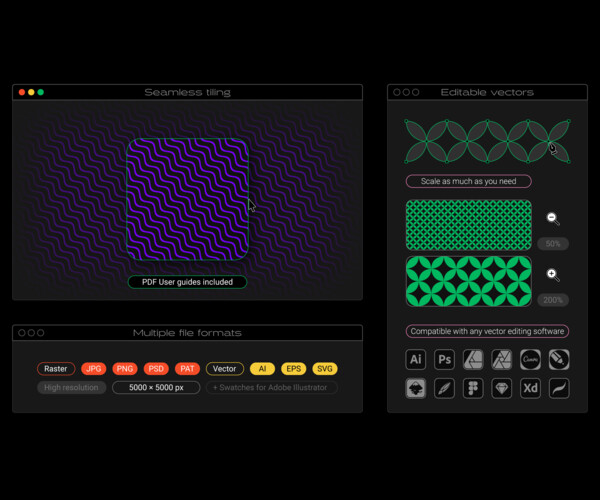The image size is (600, 500).
Task: Open the small-scale green pattern preview
Action: tap(469, 225)
